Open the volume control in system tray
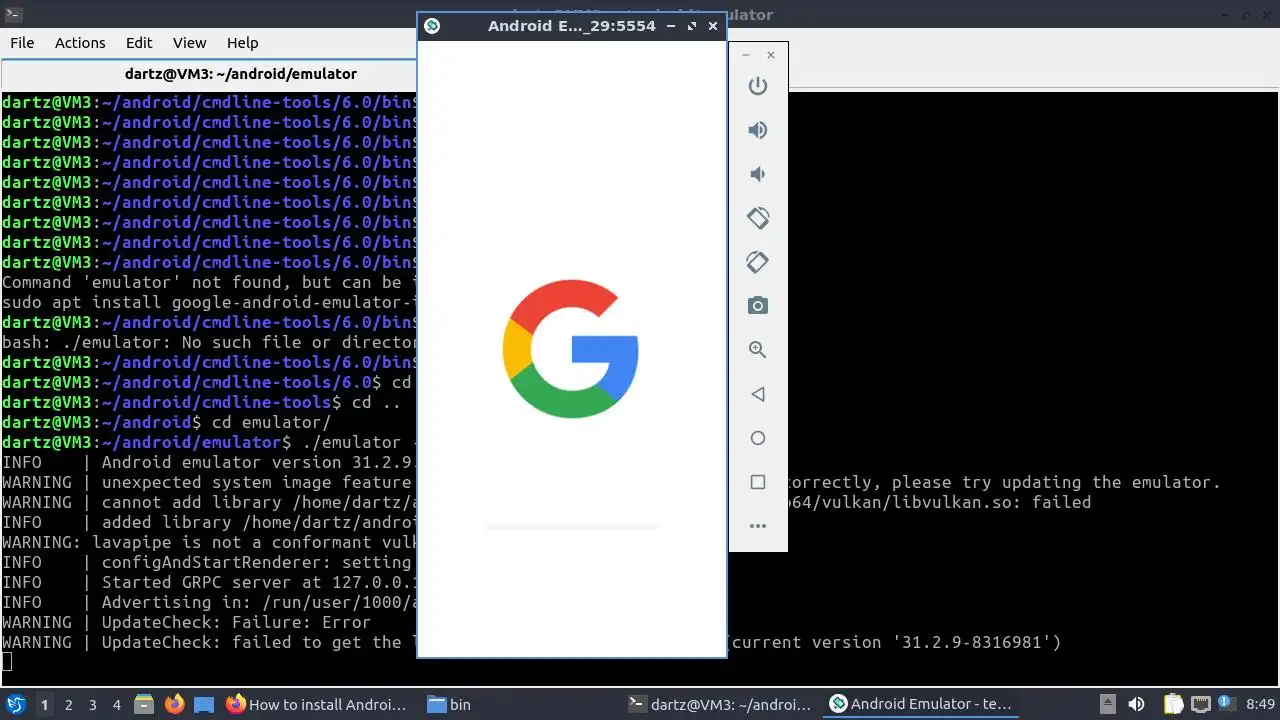The image size is (1280, 720). click(1136, 704)
